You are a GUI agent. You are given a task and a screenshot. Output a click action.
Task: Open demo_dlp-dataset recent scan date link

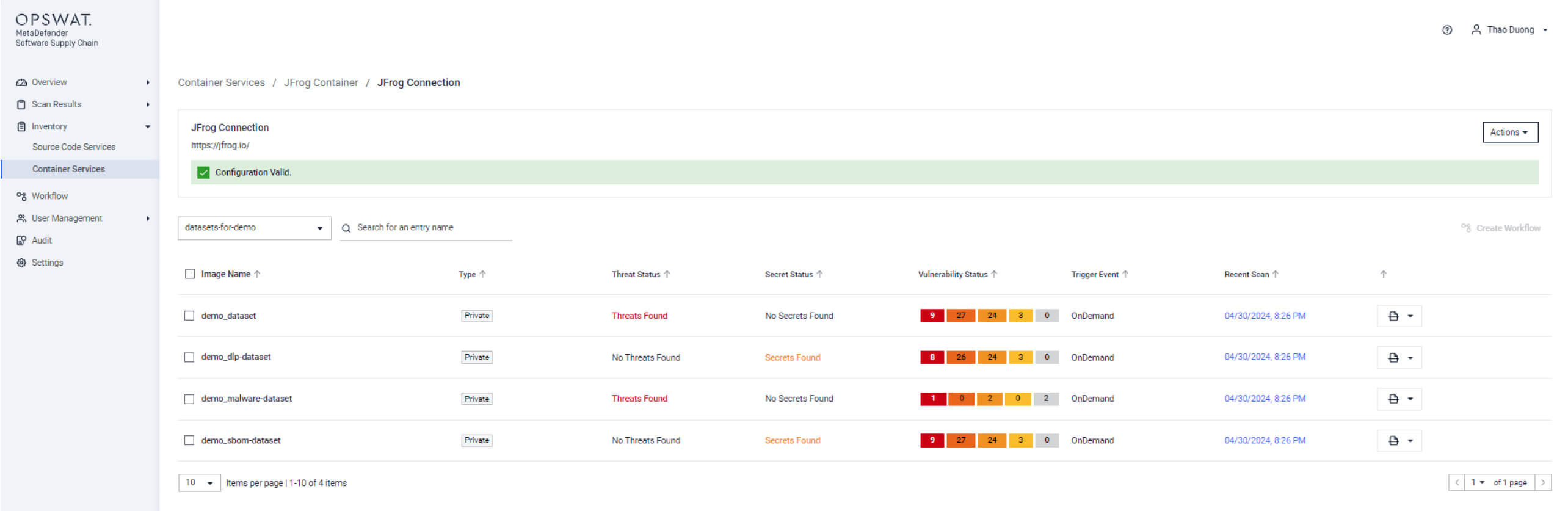(x=1265, y=357)
